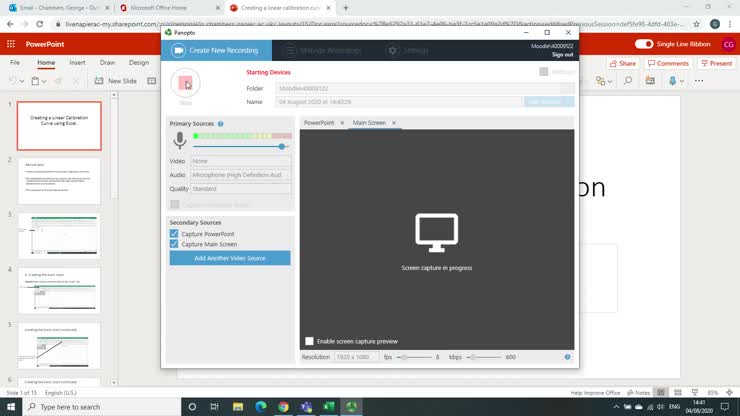This screenshot has height=416, width=740.
Task: Uncheck Capture Main Screen checkbox
Action: [174, 244]
